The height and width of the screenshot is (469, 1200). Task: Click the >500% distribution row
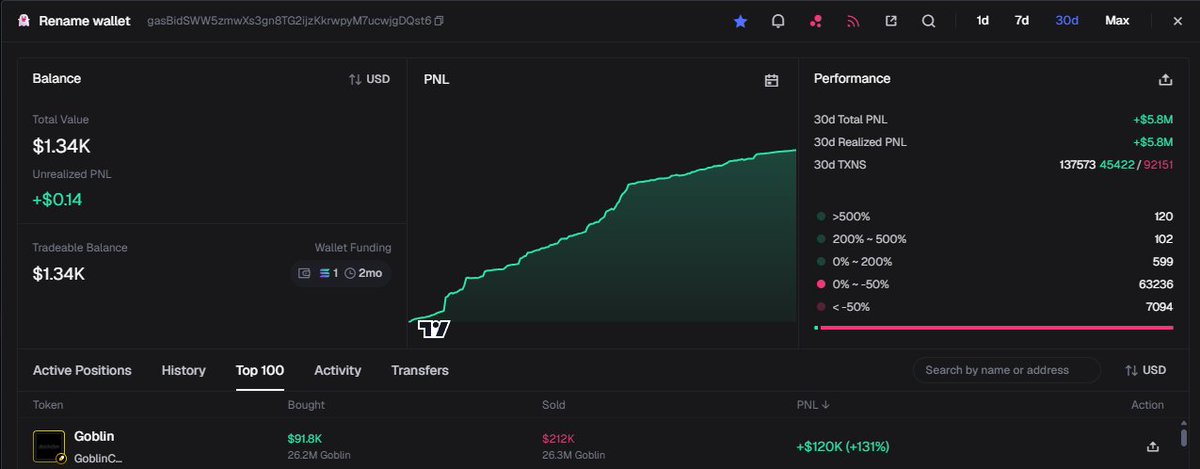pos(993,216)
